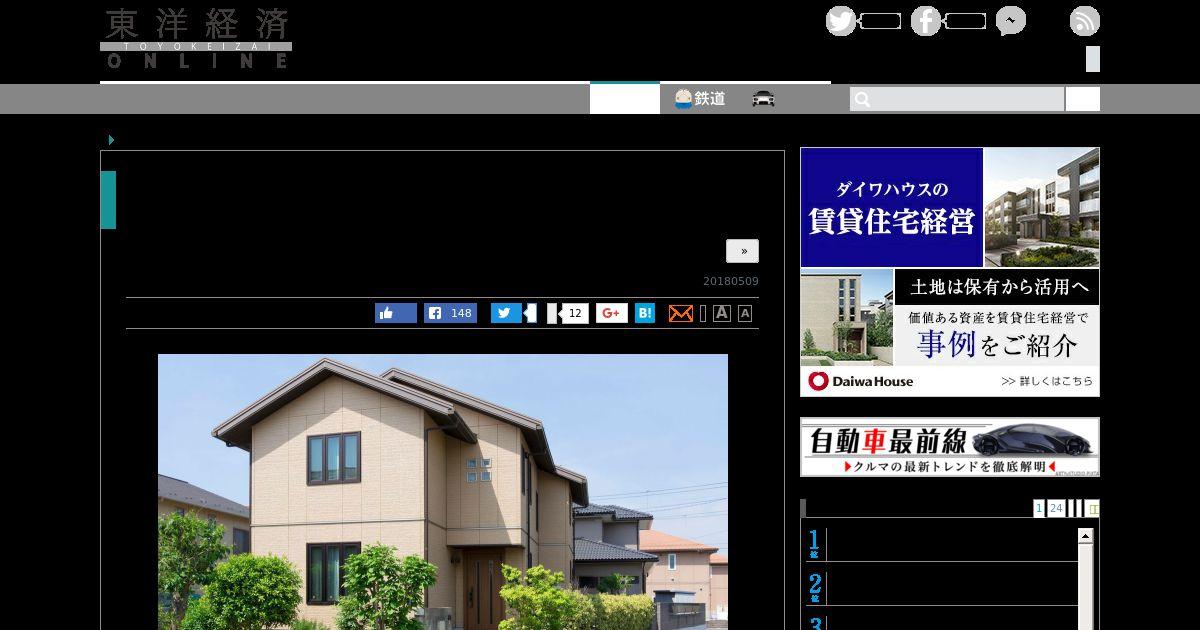Click the breadcrumb arrow above article

[111, 140]
